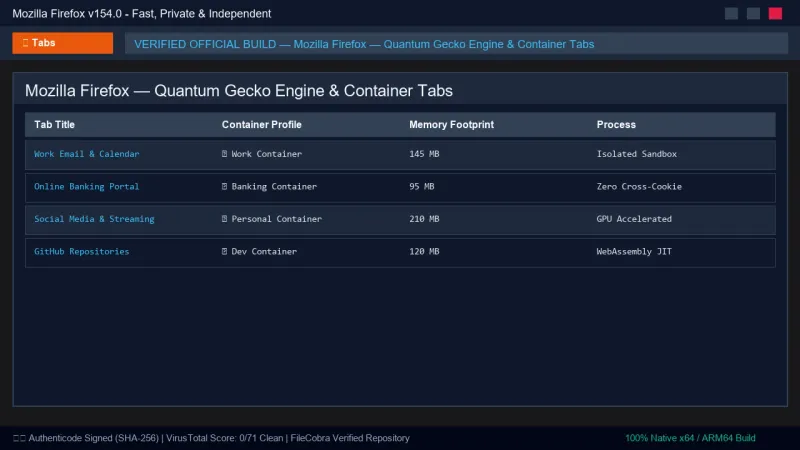Click the status bar icon before Authenticode

[19, 438]
